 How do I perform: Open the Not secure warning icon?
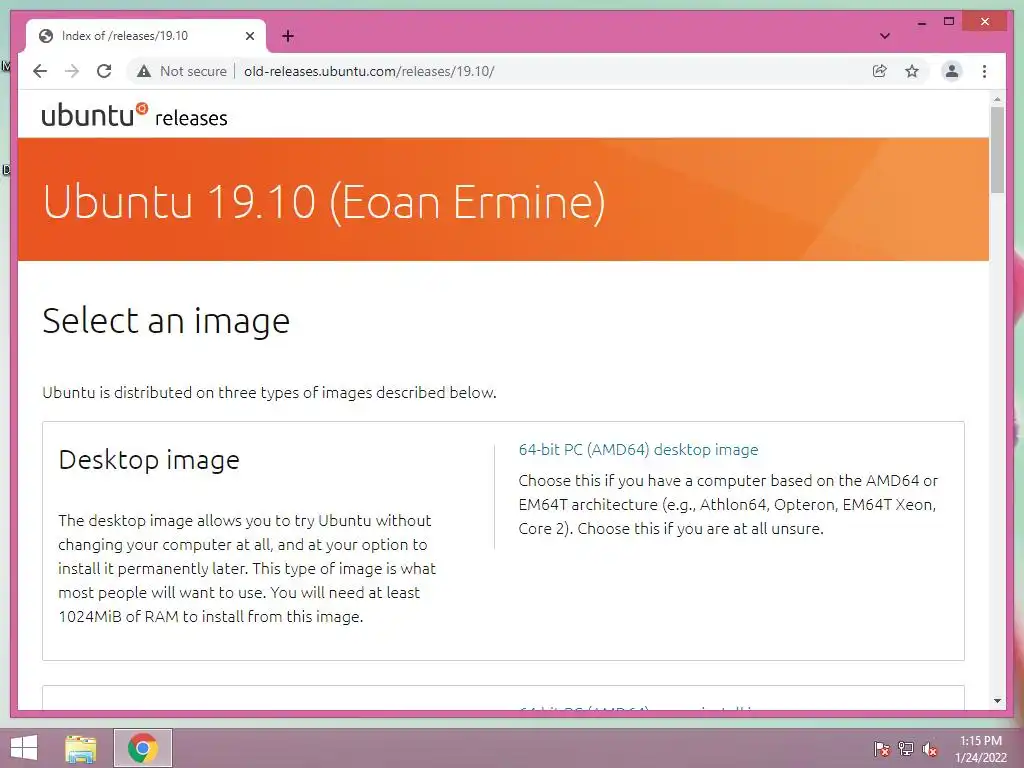tap(144, 71)
